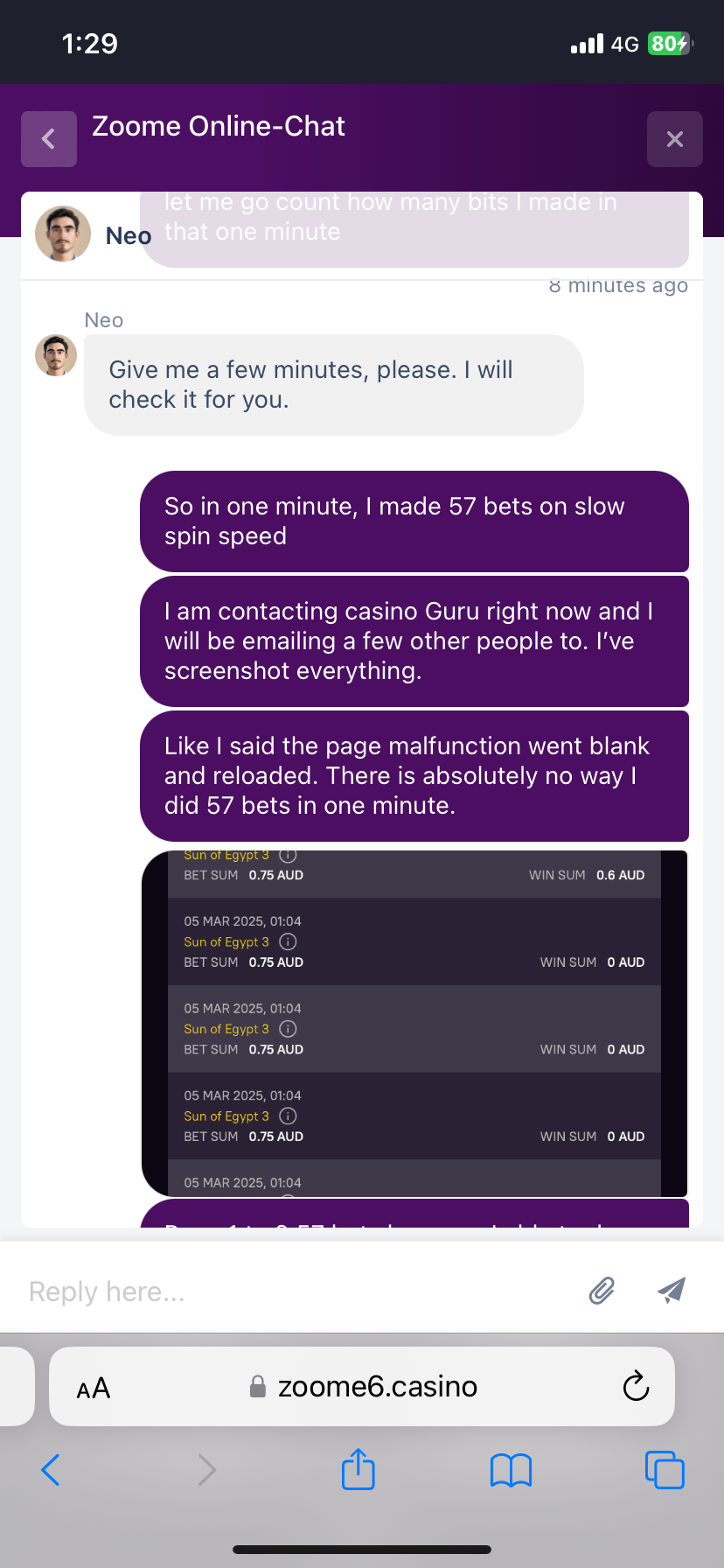Tap the chat back arrow button
Viewport: 724px width, 1568px height.
coord(49,139)
